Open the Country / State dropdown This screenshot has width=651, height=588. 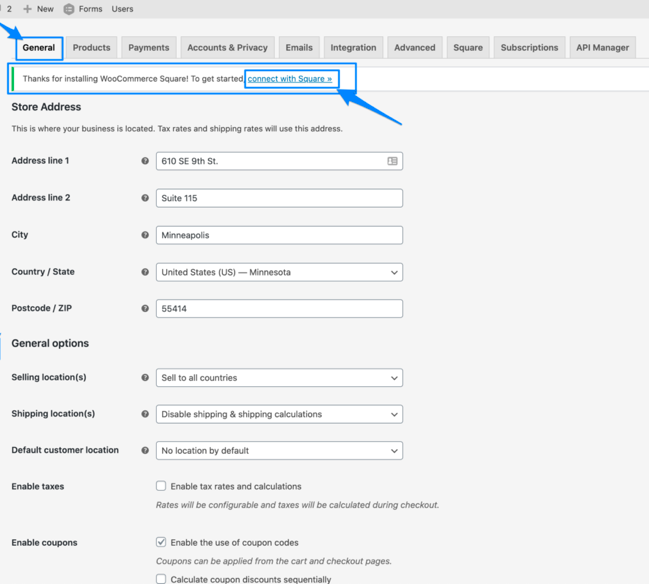[x=279, y=272]
